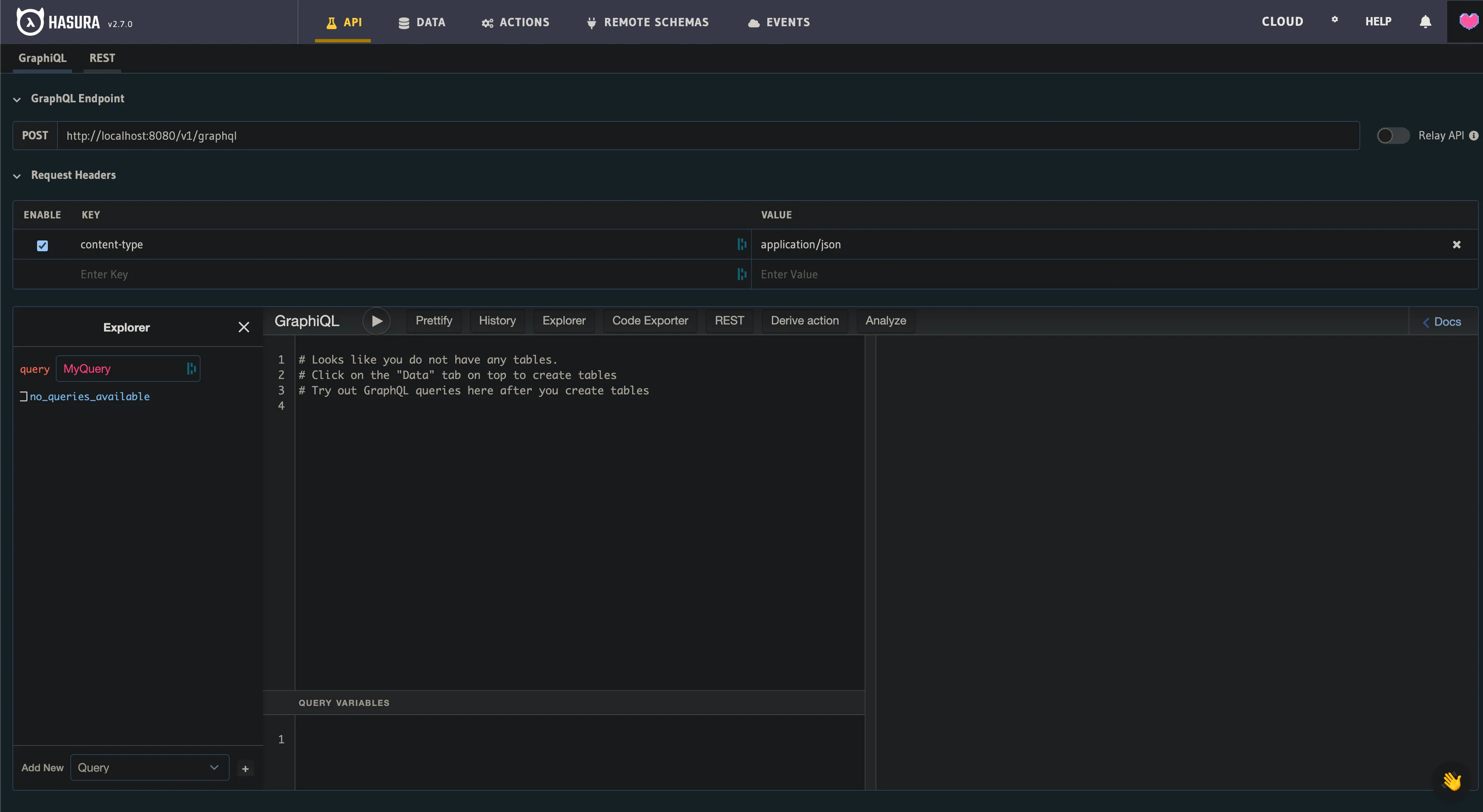Open settings via the gear icon
The width and height of the screenshot is (1483, 812).
1334,20
